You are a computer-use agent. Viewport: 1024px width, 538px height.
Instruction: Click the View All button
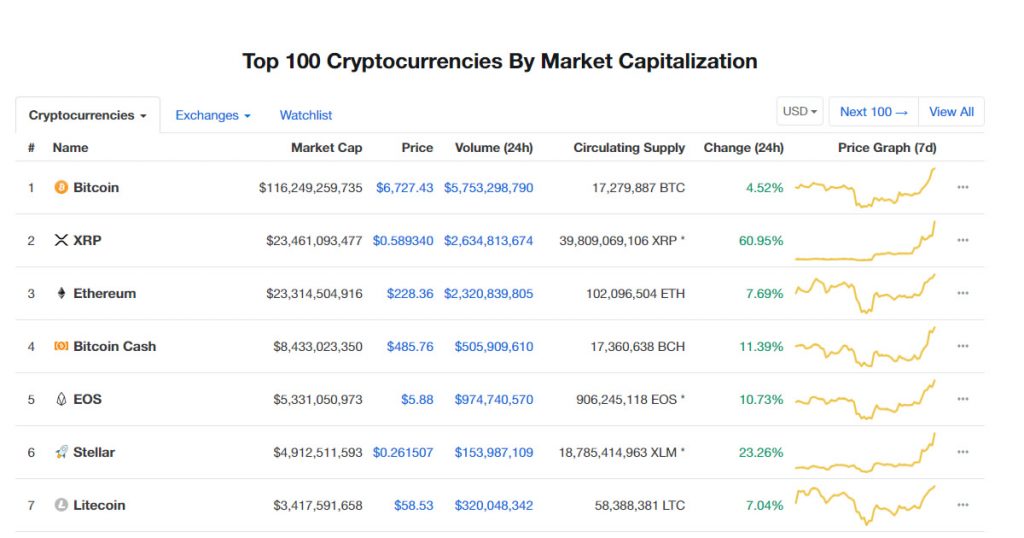[951, 112]
